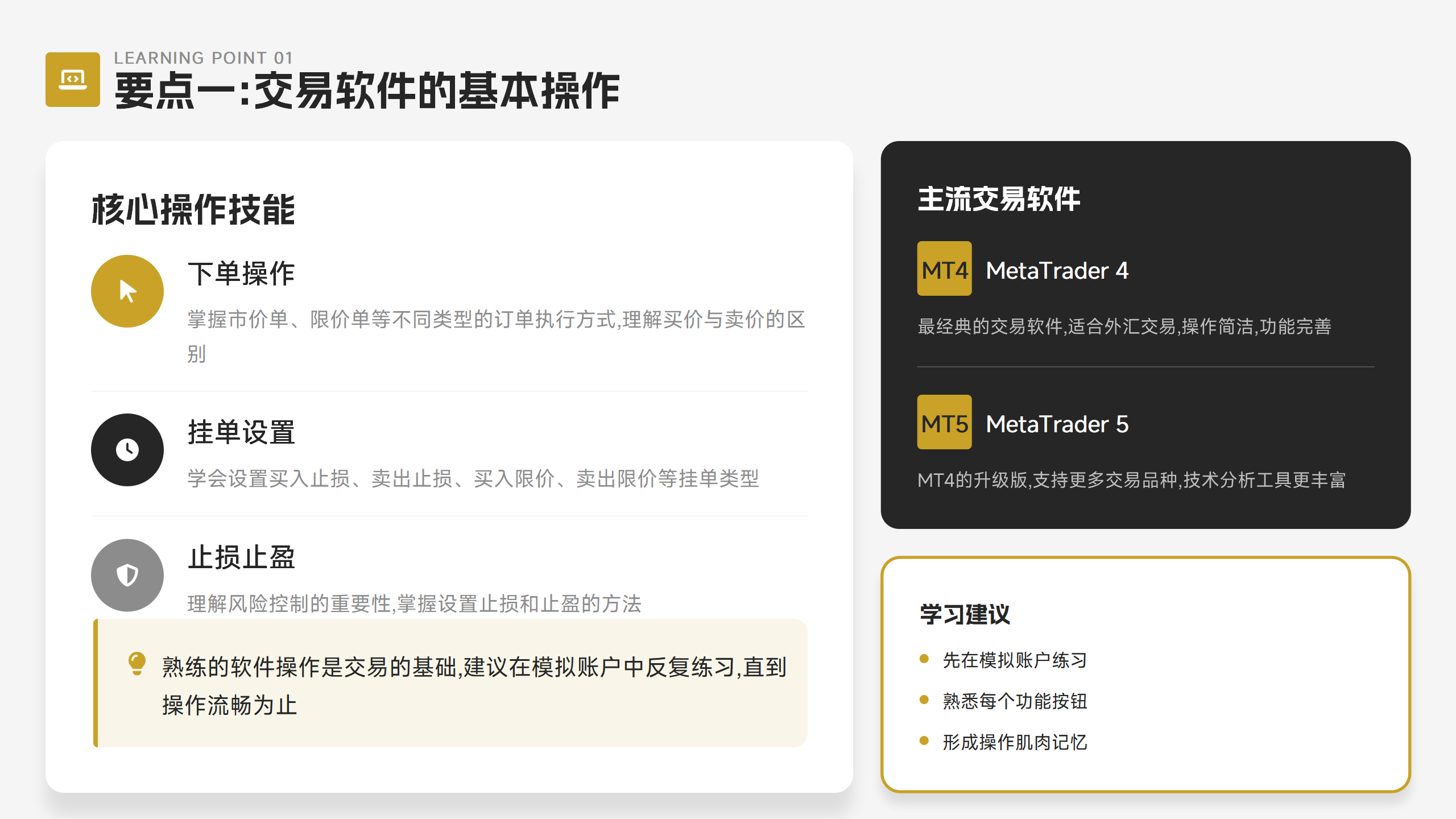1456x819 pixels.
Task: Open the MetaTrader 4 entry
Action: [x=1058, y=271]
